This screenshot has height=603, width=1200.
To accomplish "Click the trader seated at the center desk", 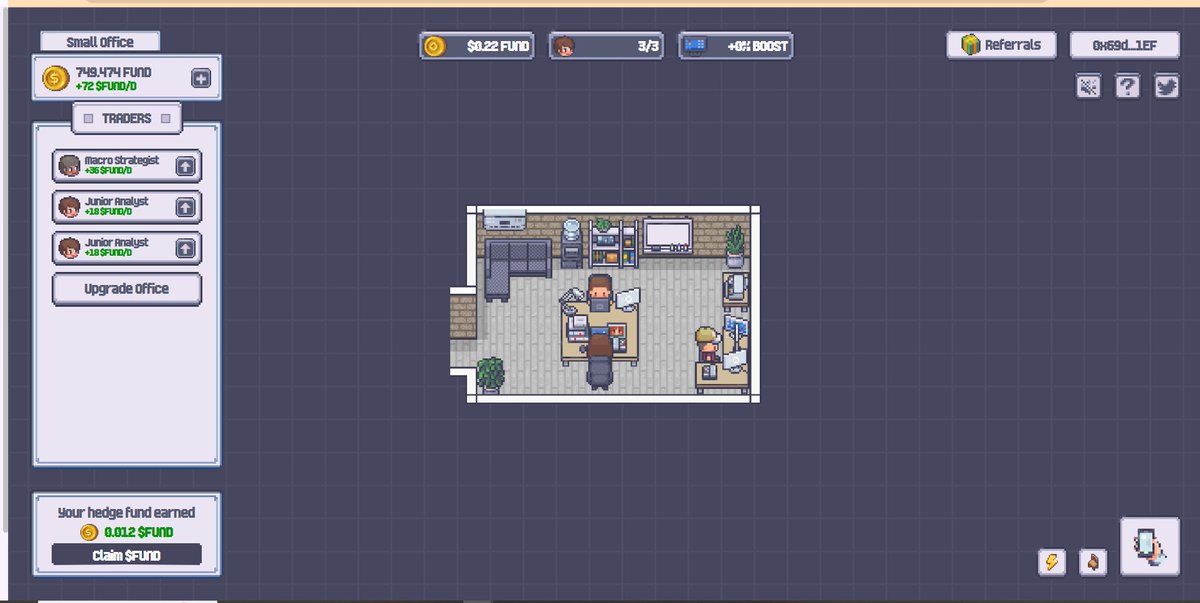I will point(600,291).
